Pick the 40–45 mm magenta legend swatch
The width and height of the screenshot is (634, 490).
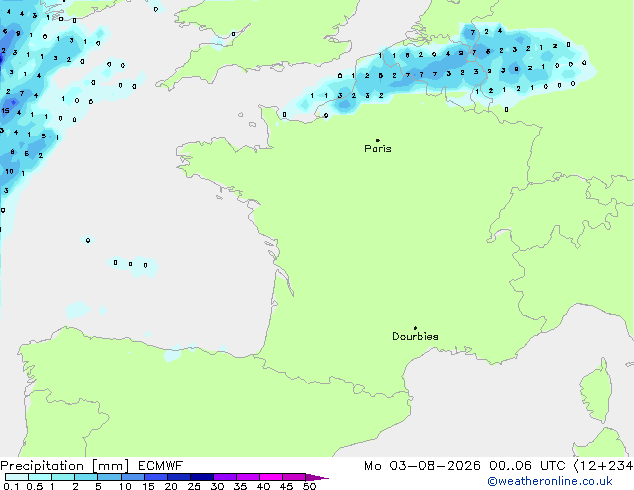[271, 477]
